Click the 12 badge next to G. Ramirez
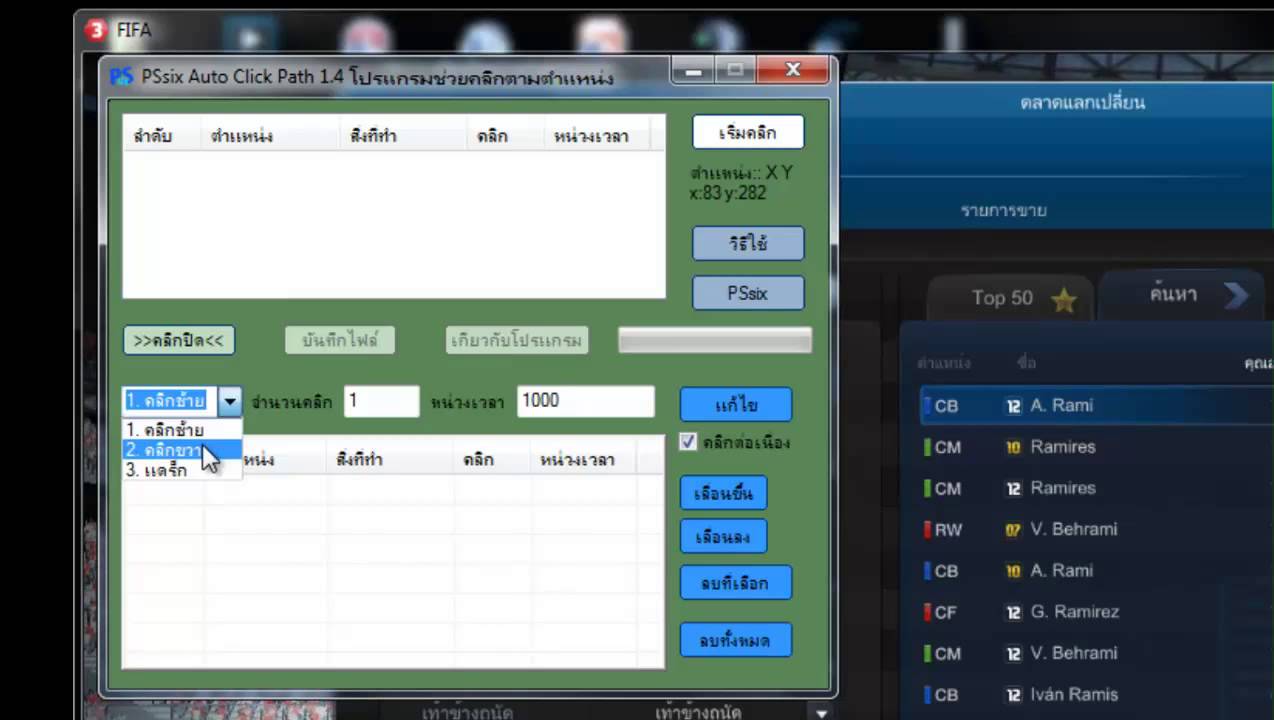Viewport: 1274px width, 720px height. click(x=1013, y=612)
